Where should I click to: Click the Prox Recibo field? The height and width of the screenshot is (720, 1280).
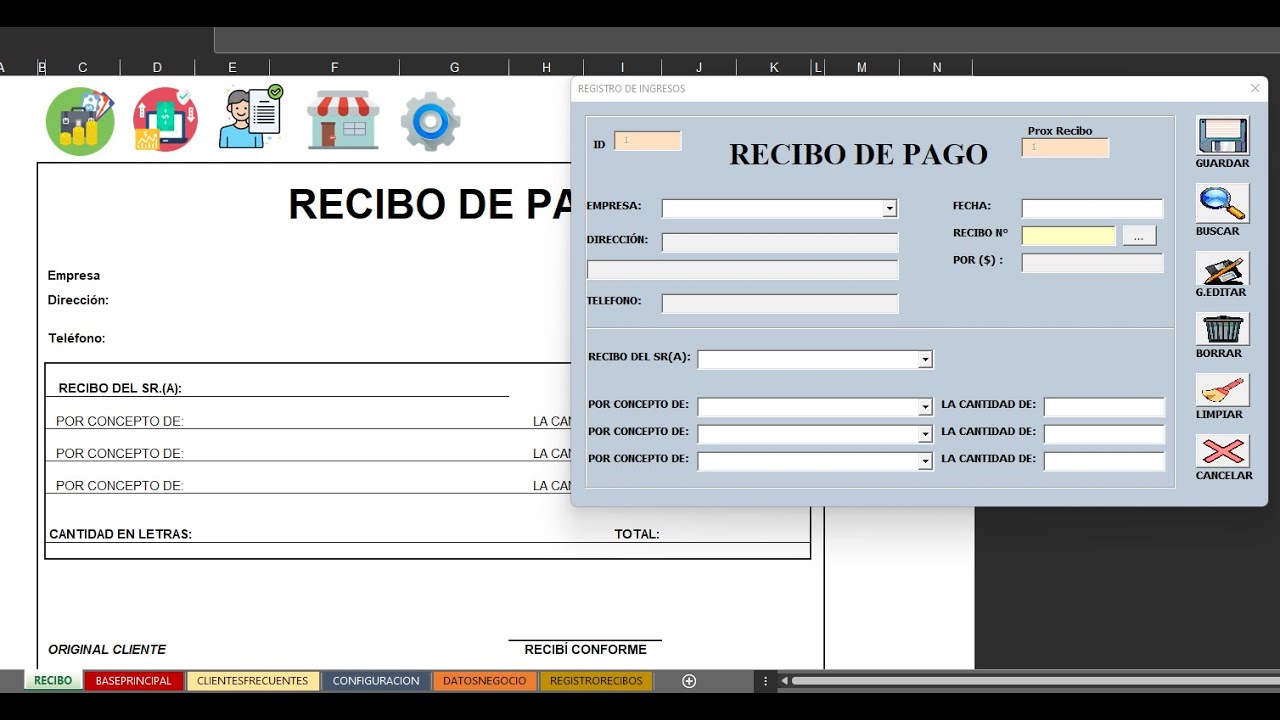[1065, 148]
